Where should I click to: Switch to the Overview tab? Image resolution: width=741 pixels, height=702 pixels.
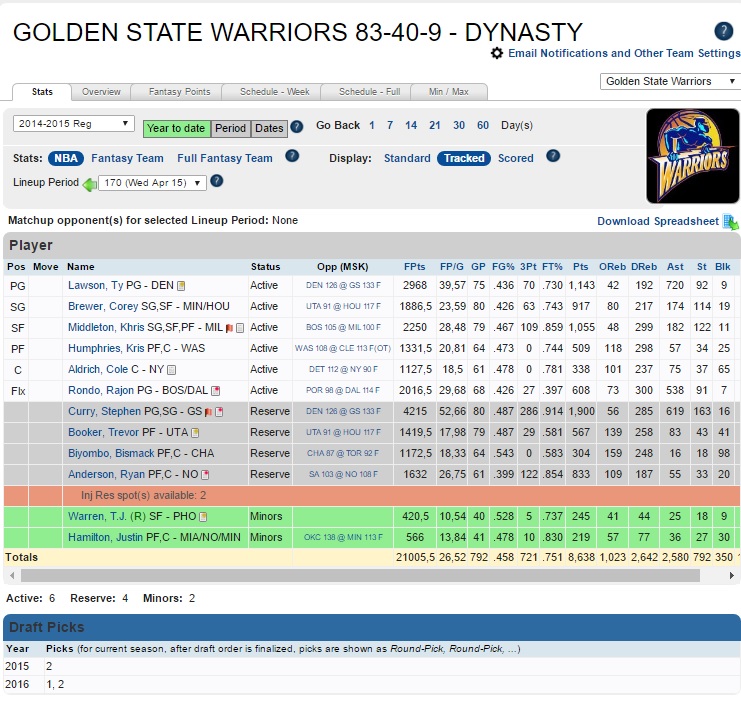pyautogui.click(x=101, y=92)
